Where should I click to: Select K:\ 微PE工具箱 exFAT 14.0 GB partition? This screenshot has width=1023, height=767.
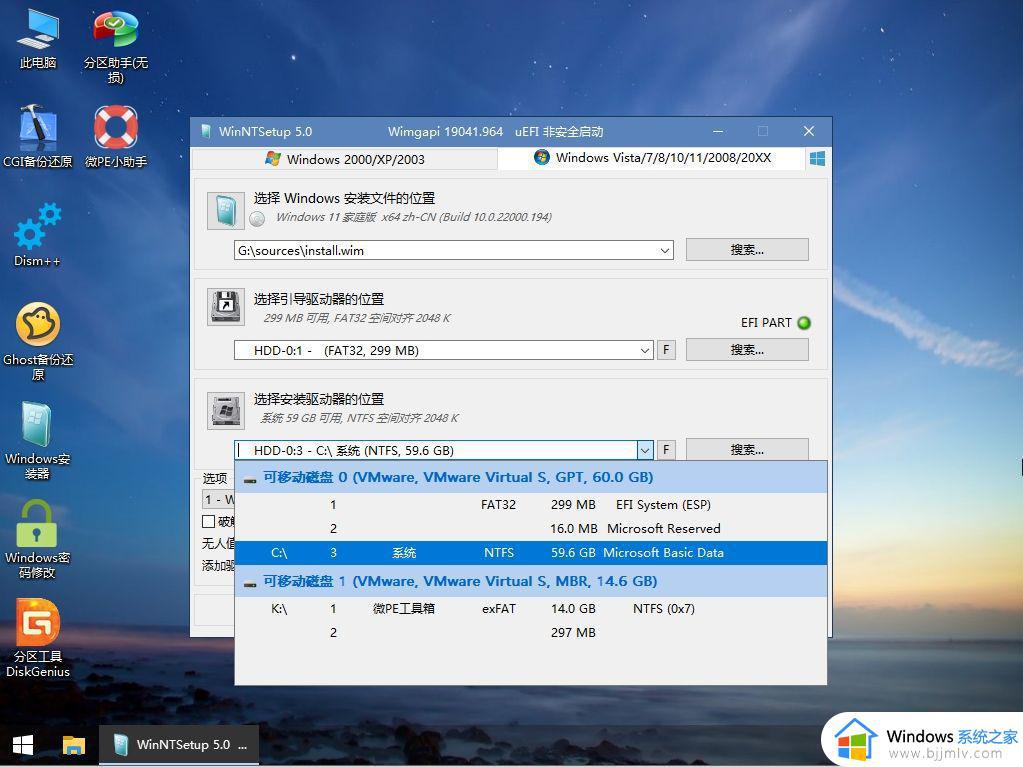[531, 609]
